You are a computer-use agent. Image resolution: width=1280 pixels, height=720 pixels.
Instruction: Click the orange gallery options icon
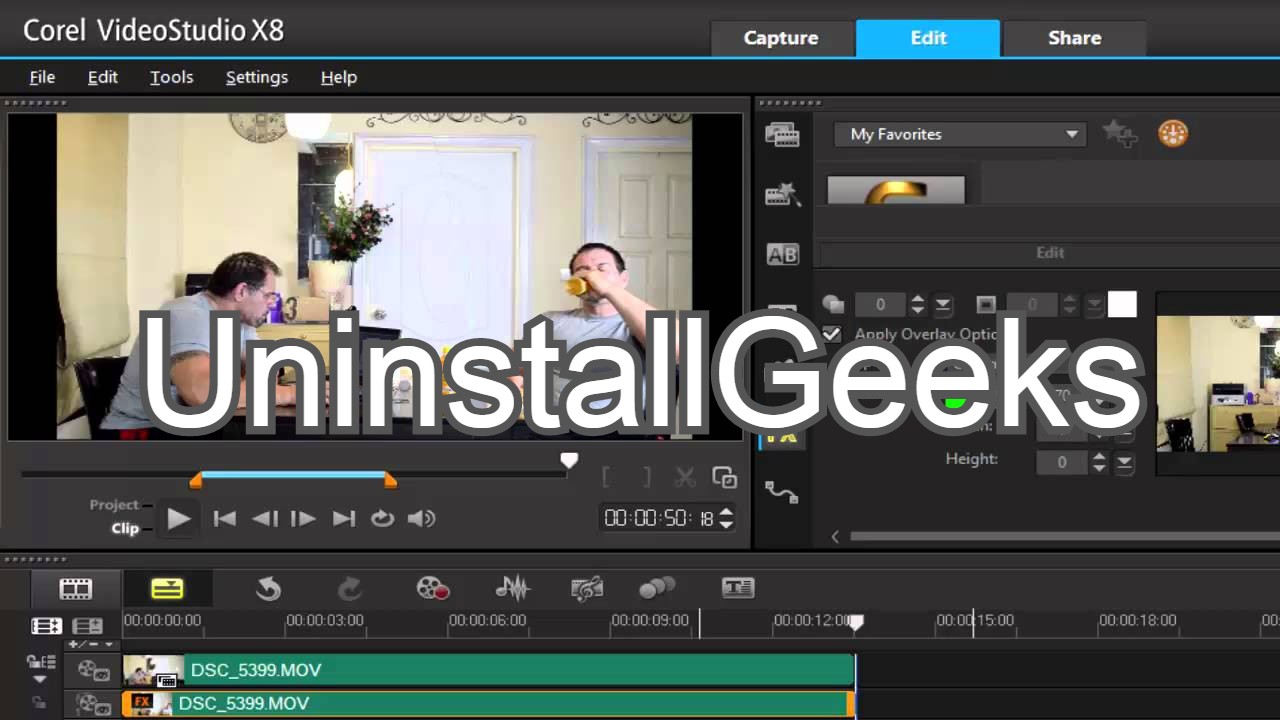coord(1173,134)
